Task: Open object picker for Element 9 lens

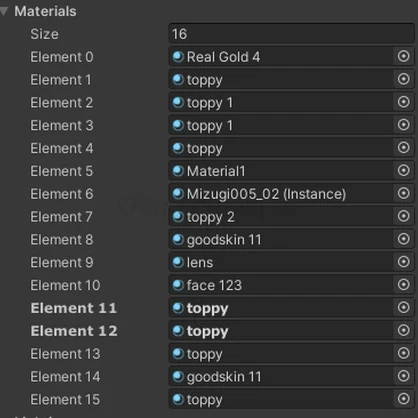Action: click(403, 262)
